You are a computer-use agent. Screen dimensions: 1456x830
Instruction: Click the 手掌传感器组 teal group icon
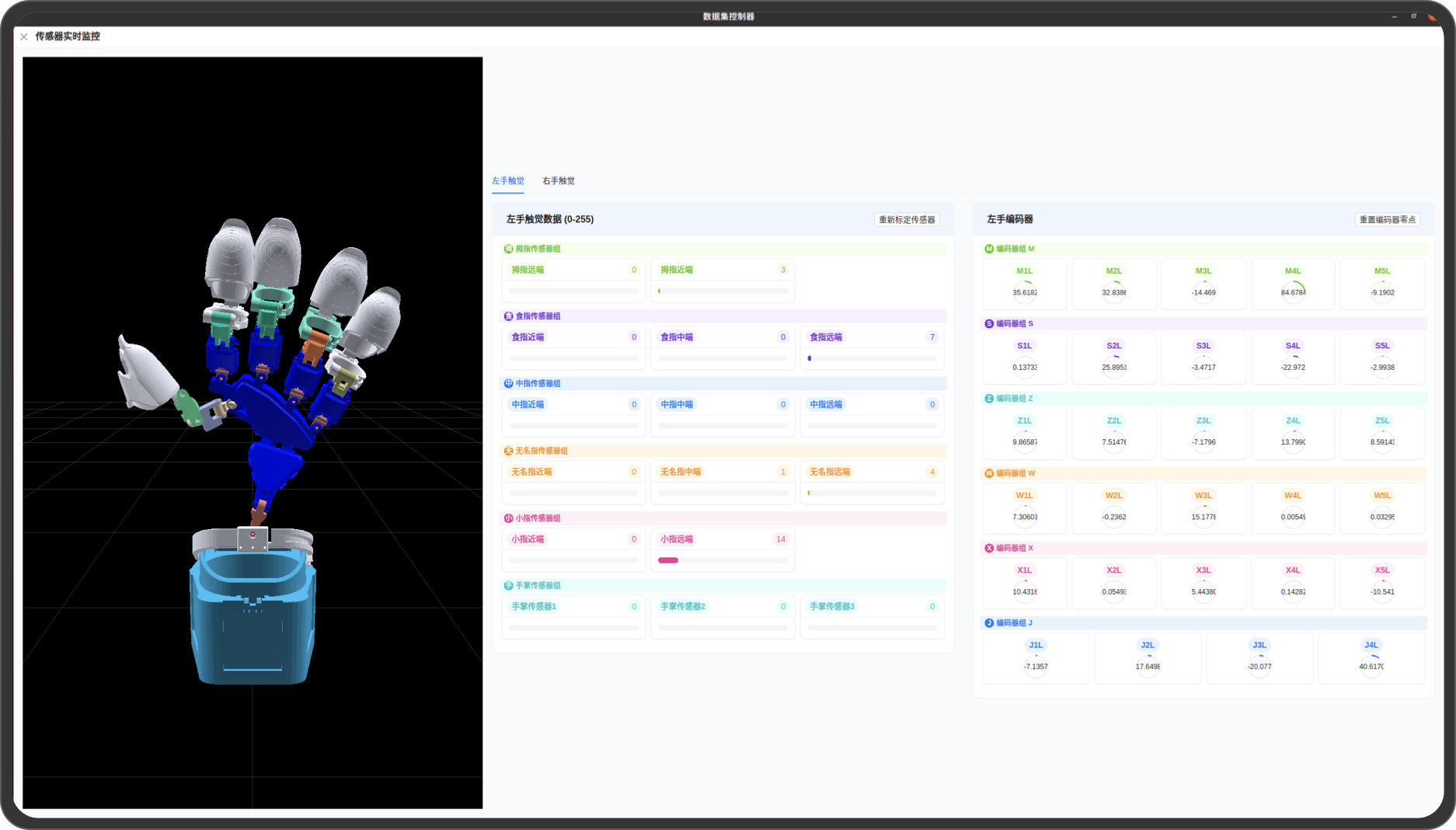point(508,585)
